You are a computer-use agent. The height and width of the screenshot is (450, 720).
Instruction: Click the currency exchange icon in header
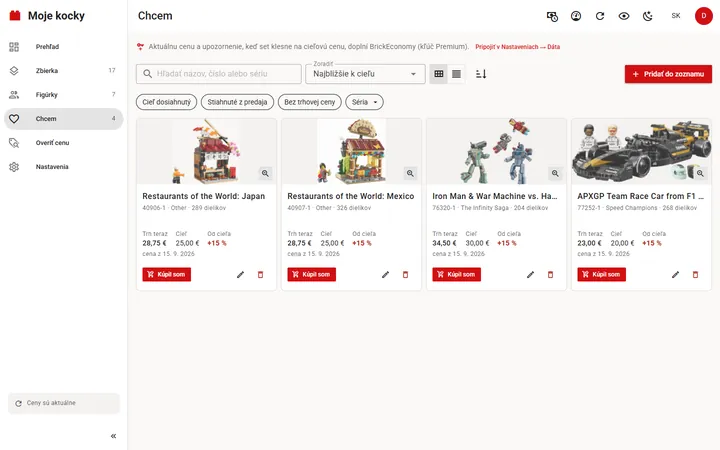pos(552,16)
